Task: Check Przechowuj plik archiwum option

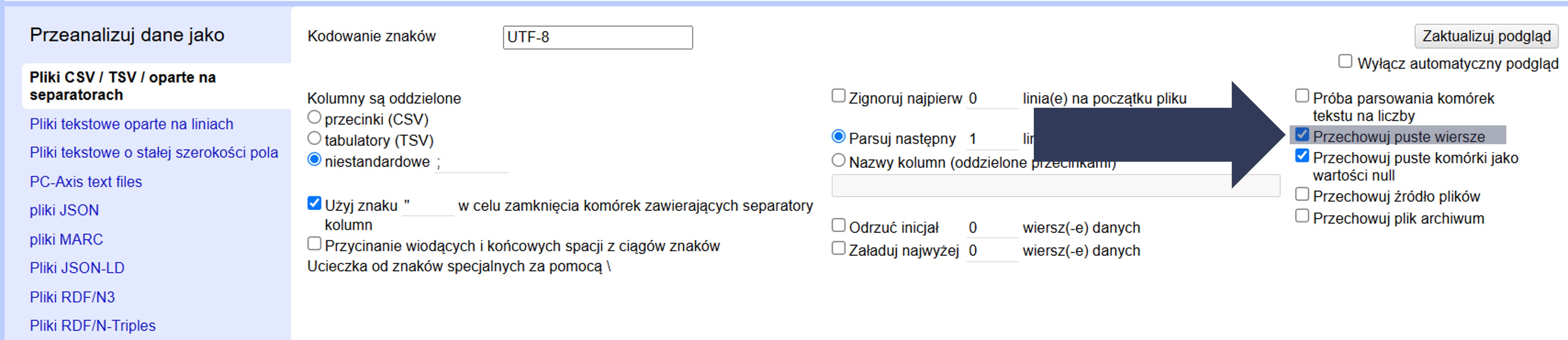Action: (x=1302, y=216)
